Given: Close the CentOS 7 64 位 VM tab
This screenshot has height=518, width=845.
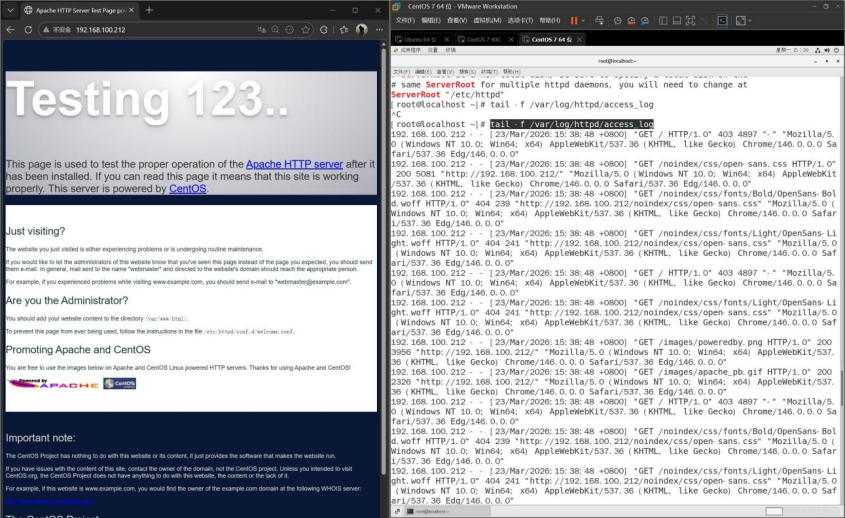Looking at the screenshot, I should click(x=579, y=39).
